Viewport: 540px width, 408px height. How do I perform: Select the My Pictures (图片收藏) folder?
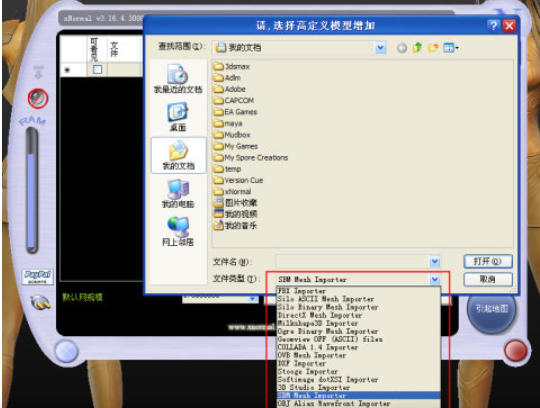click(x=236, y=203)
